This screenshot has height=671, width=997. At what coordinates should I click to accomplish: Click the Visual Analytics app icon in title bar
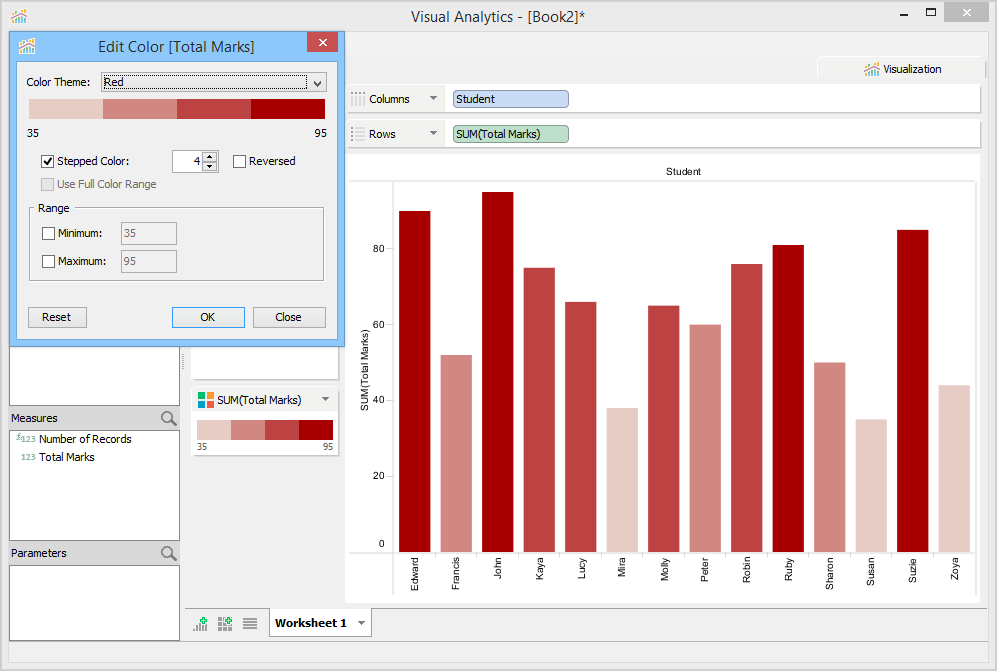(x=19, y=16)
